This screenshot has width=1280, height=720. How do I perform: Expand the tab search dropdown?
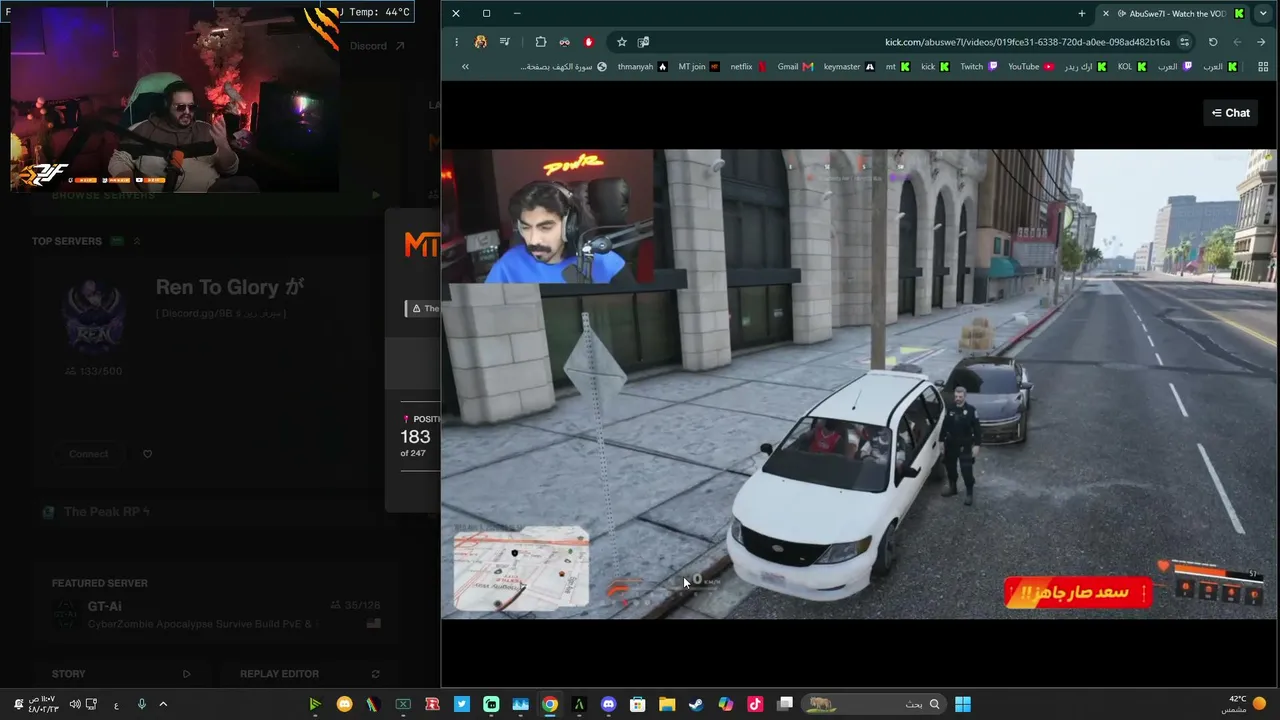pyautogui.click(x=1263, y=13)
